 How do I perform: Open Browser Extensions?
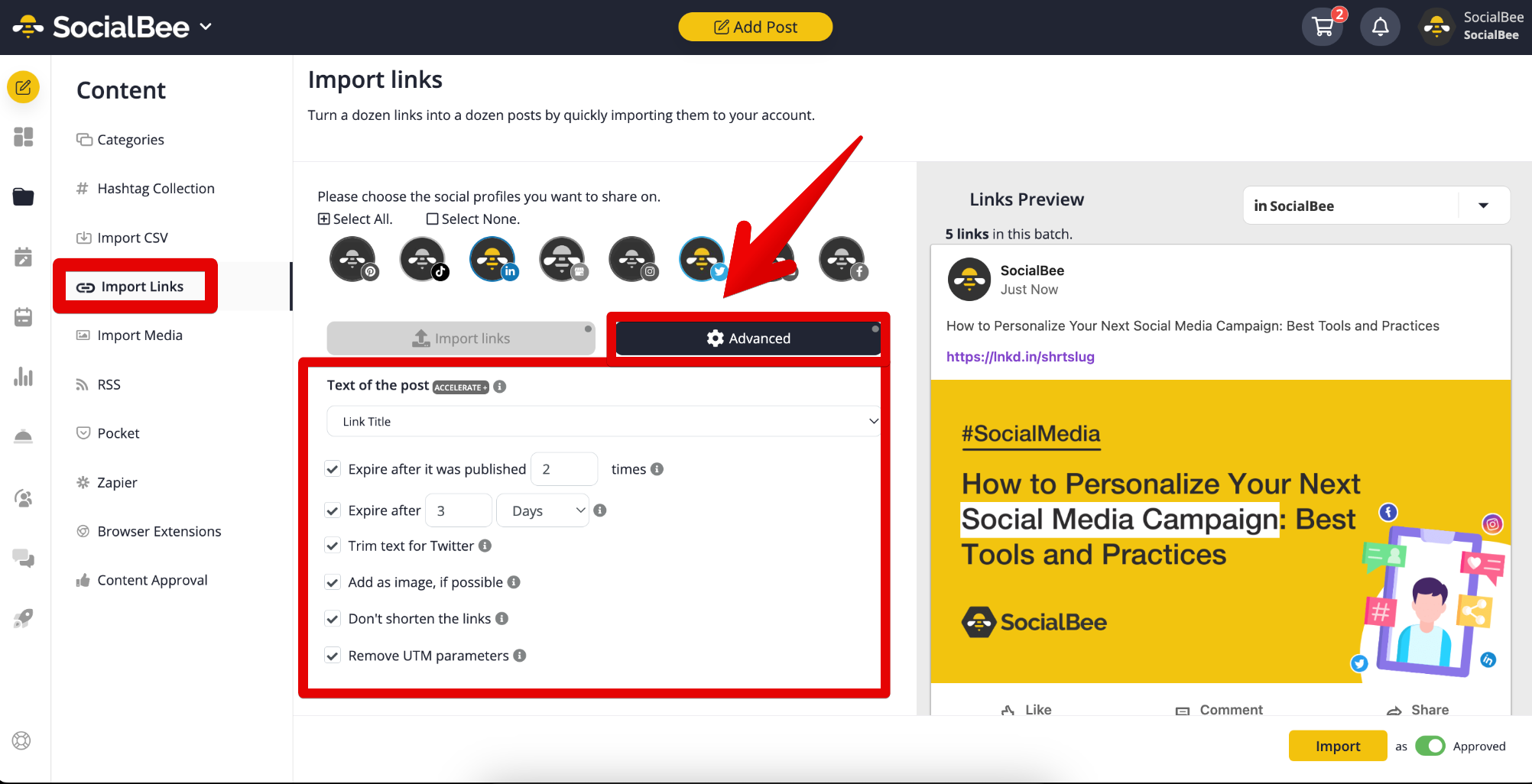point(159,531)
